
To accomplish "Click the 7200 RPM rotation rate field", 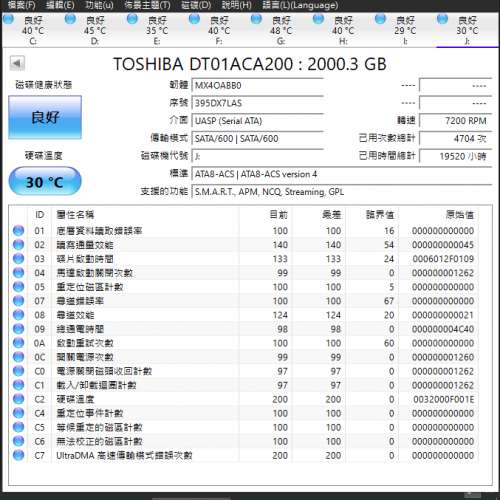I will click(456, 121).
